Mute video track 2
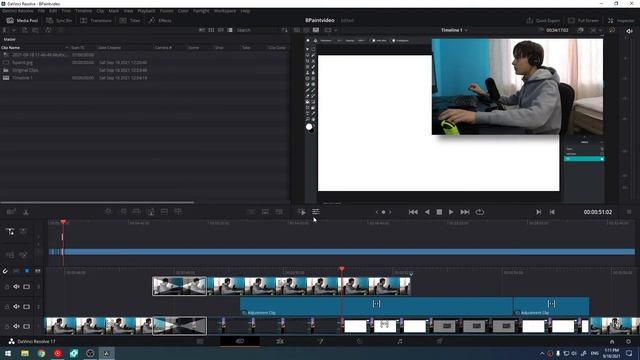 (x=16, y=307)
